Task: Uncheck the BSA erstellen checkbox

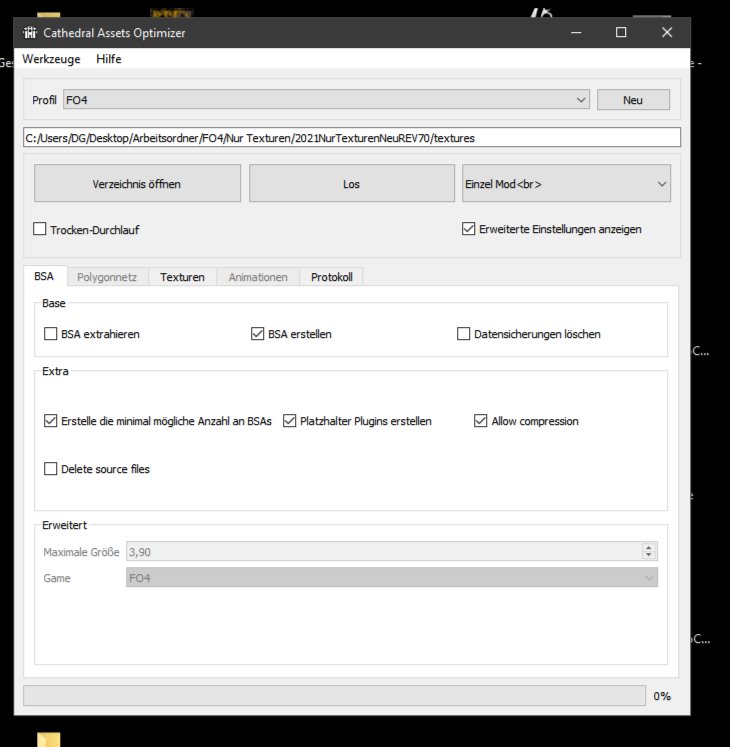Action: [x=258, y=334]
